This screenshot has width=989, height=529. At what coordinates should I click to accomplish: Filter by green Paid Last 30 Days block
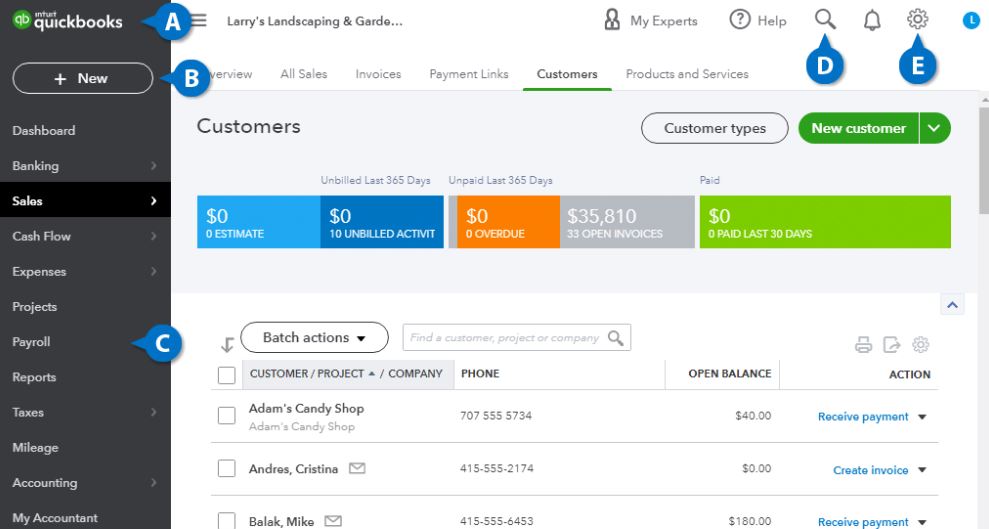825,222
